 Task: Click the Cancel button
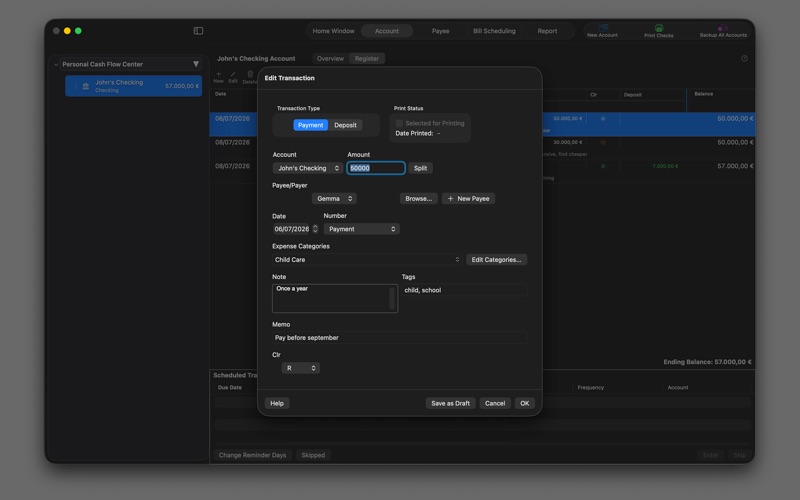(x=495, y=403)
